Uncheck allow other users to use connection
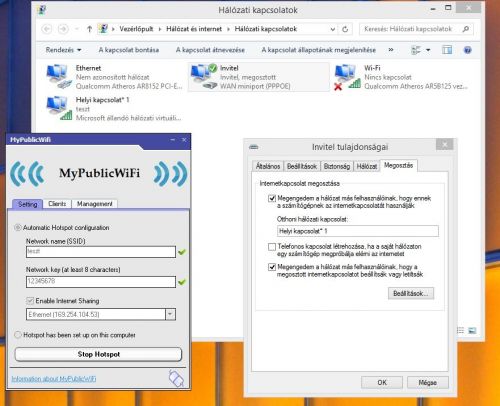 [x=272, y=198]
